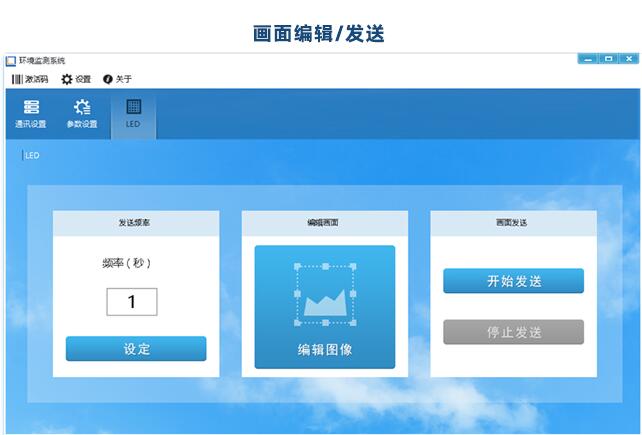Click the 编辑图像 text label
The width and height of the screenshot is (642, 435).
click(324, 350)
